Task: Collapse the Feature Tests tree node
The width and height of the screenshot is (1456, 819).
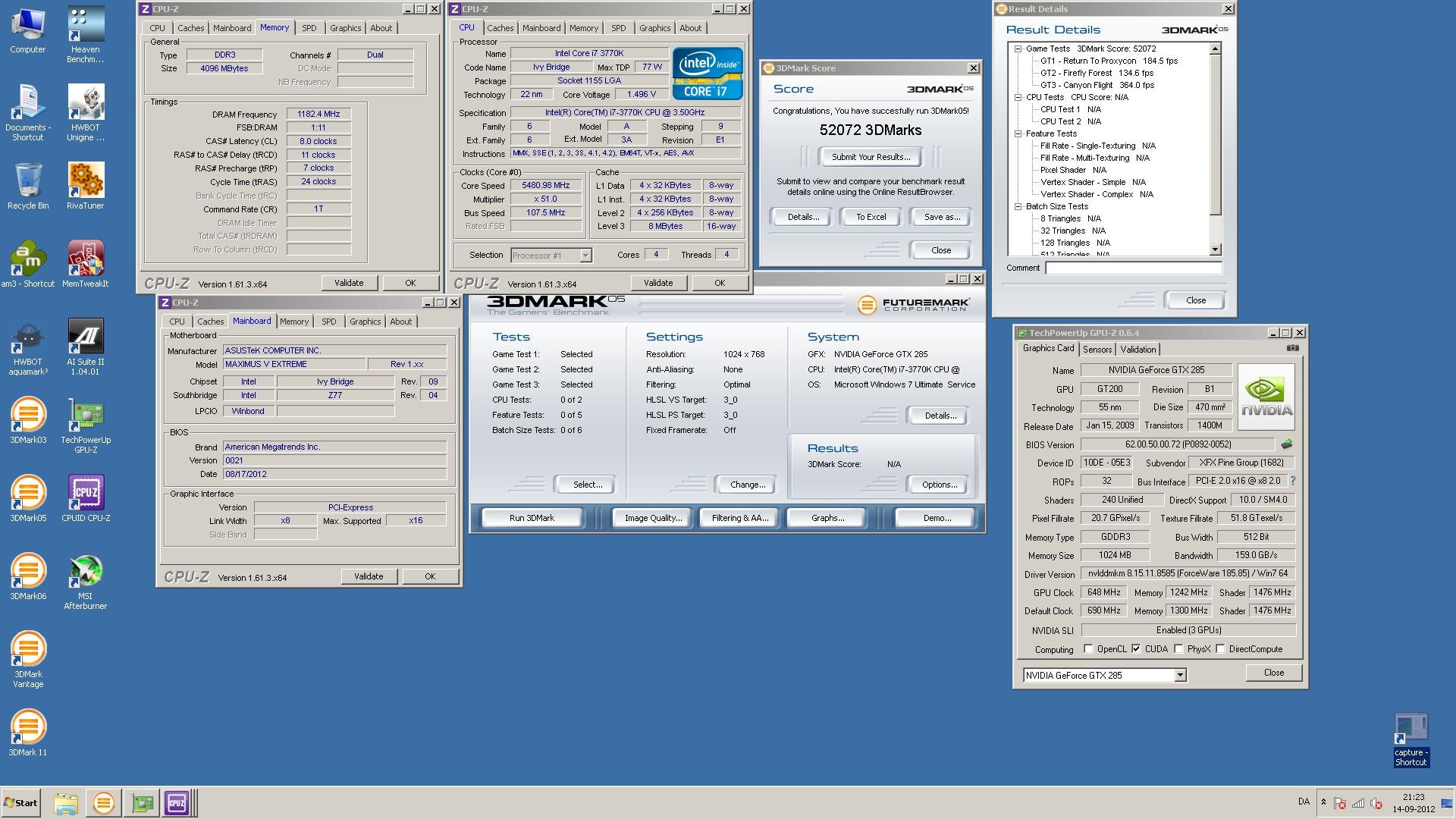Action: (1018, 133)
